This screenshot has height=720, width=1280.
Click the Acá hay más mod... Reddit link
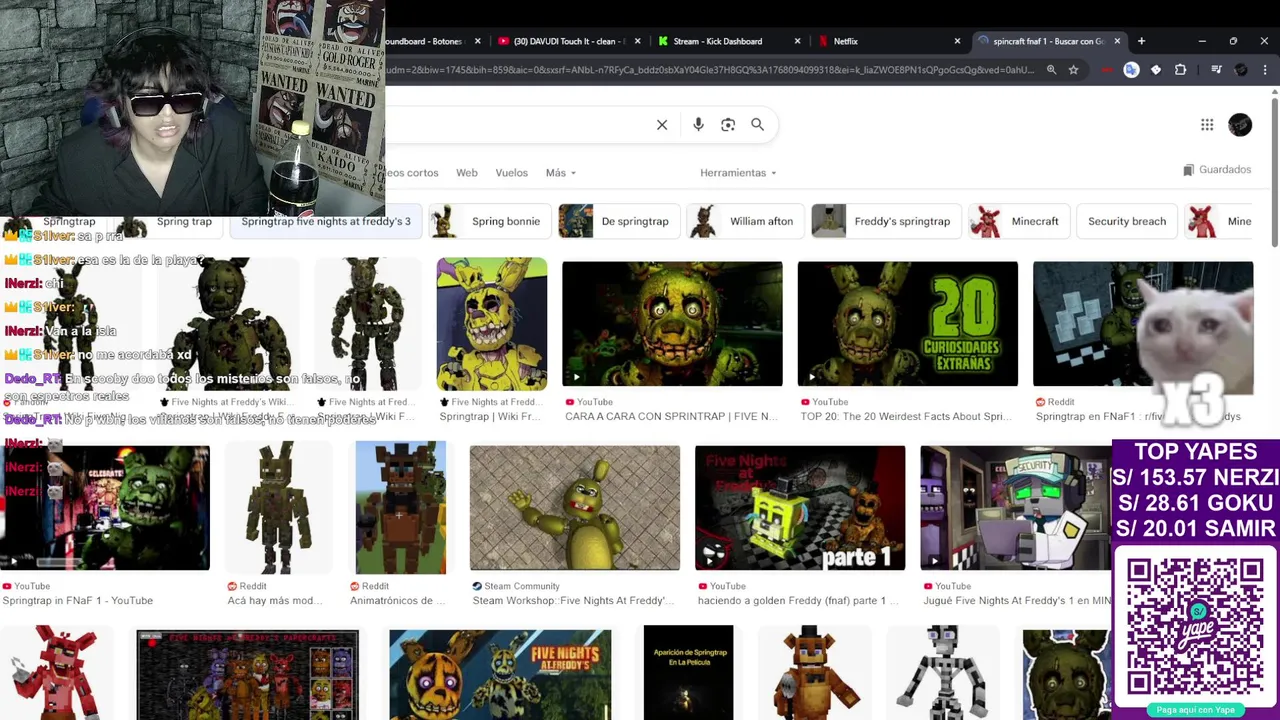275,600
